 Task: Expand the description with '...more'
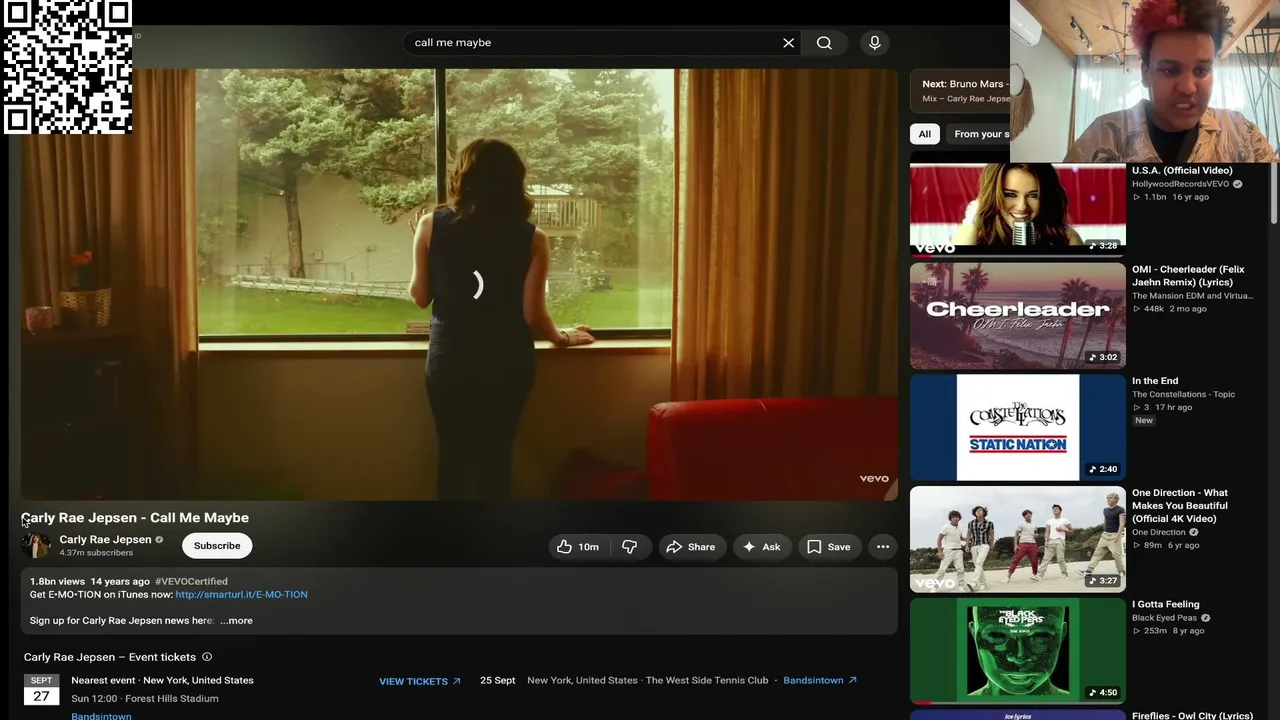(236, 621)
